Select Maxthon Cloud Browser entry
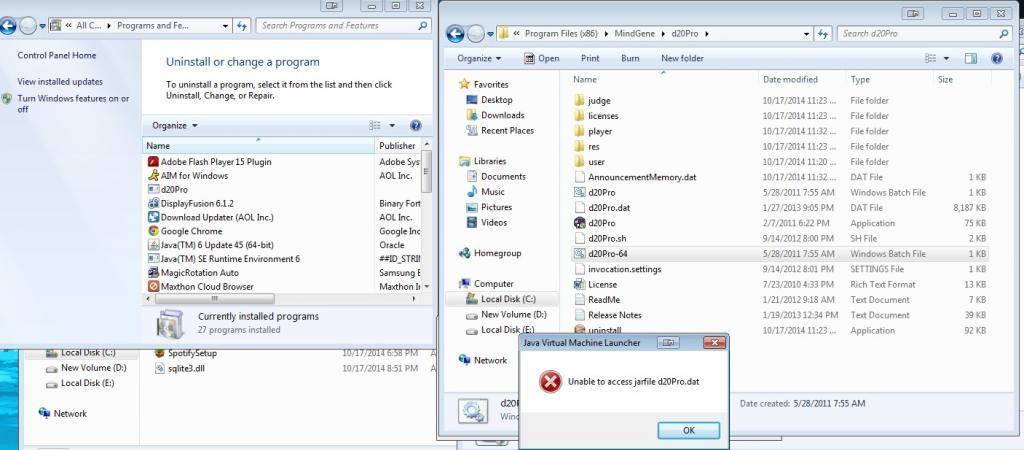 click(207, 286)
